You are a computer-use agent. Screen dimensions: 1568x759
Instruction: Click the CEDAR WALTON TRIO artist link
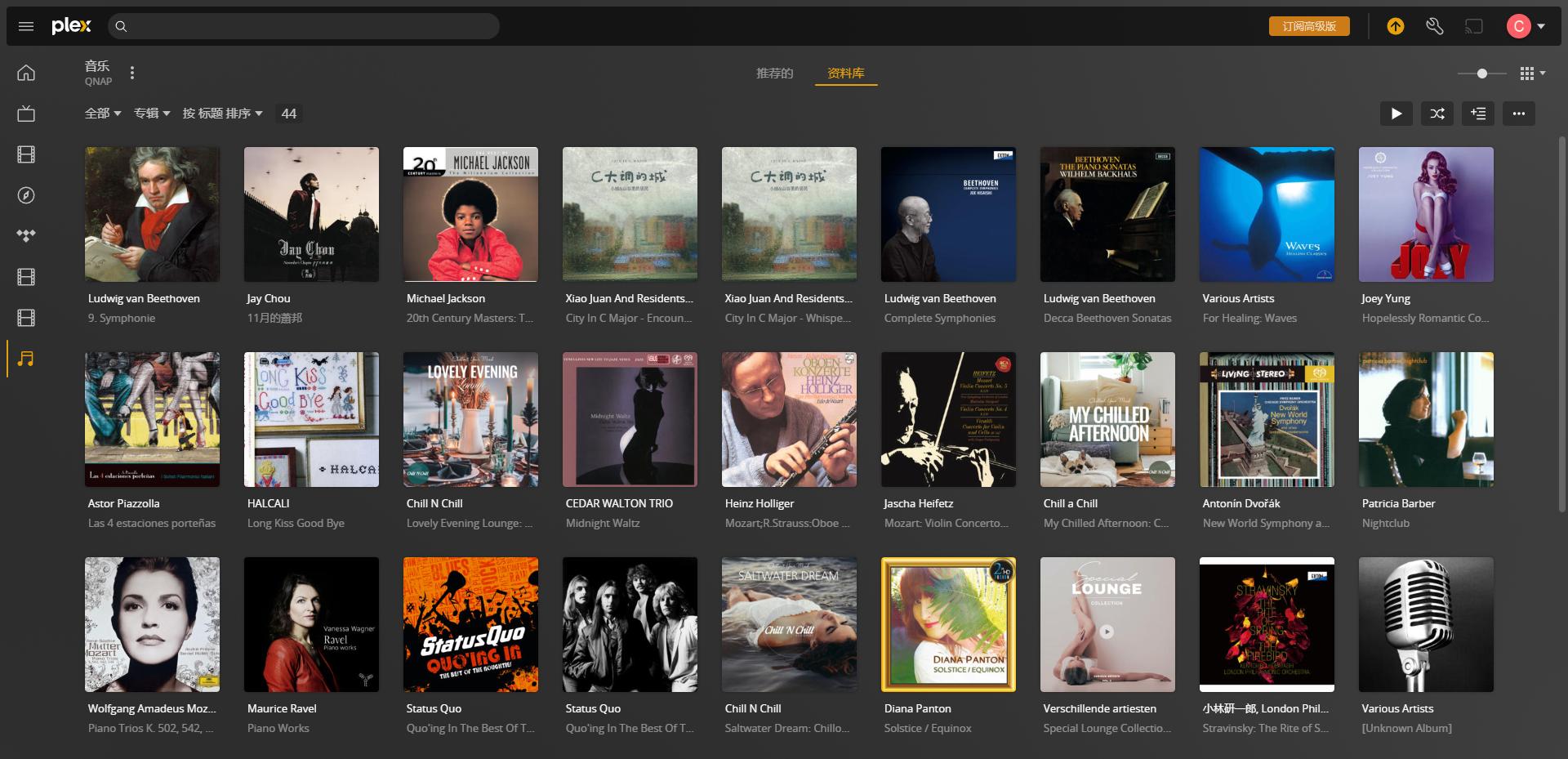click(x=619, y=504)
